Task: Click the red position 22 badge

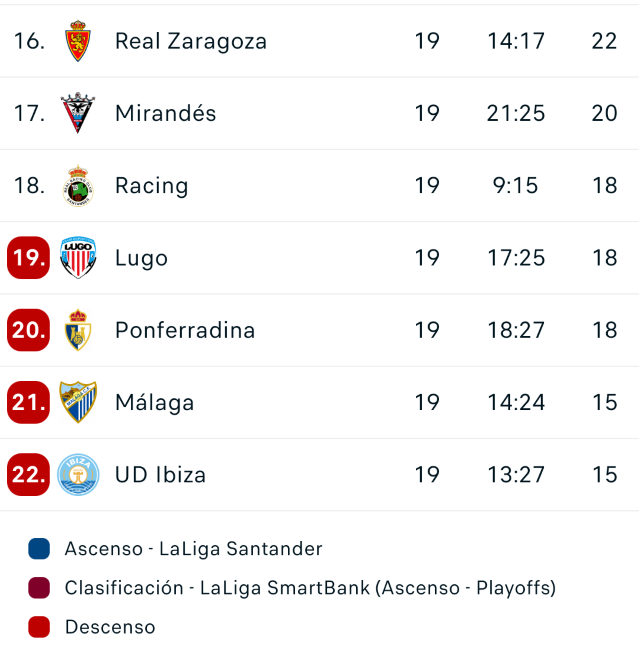Action: coord(28,474)
